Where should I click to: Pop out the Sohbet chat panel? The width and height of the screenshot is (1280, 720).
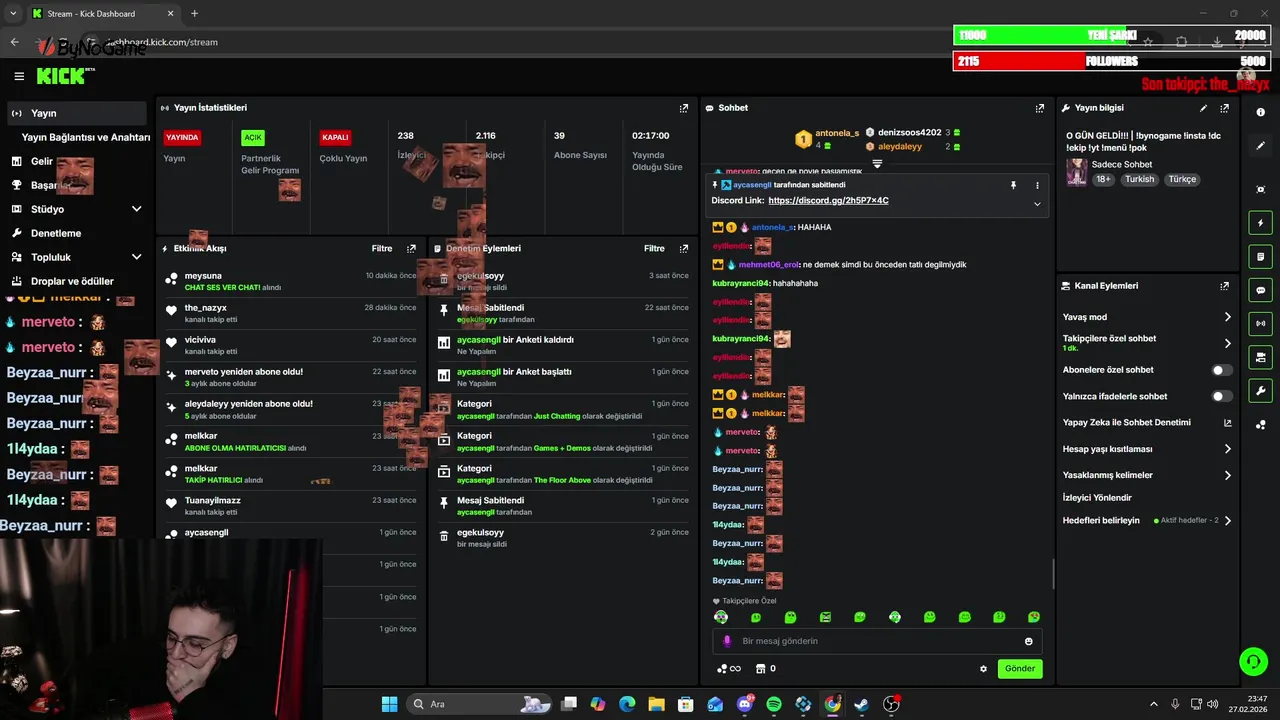coord(1040,108)
